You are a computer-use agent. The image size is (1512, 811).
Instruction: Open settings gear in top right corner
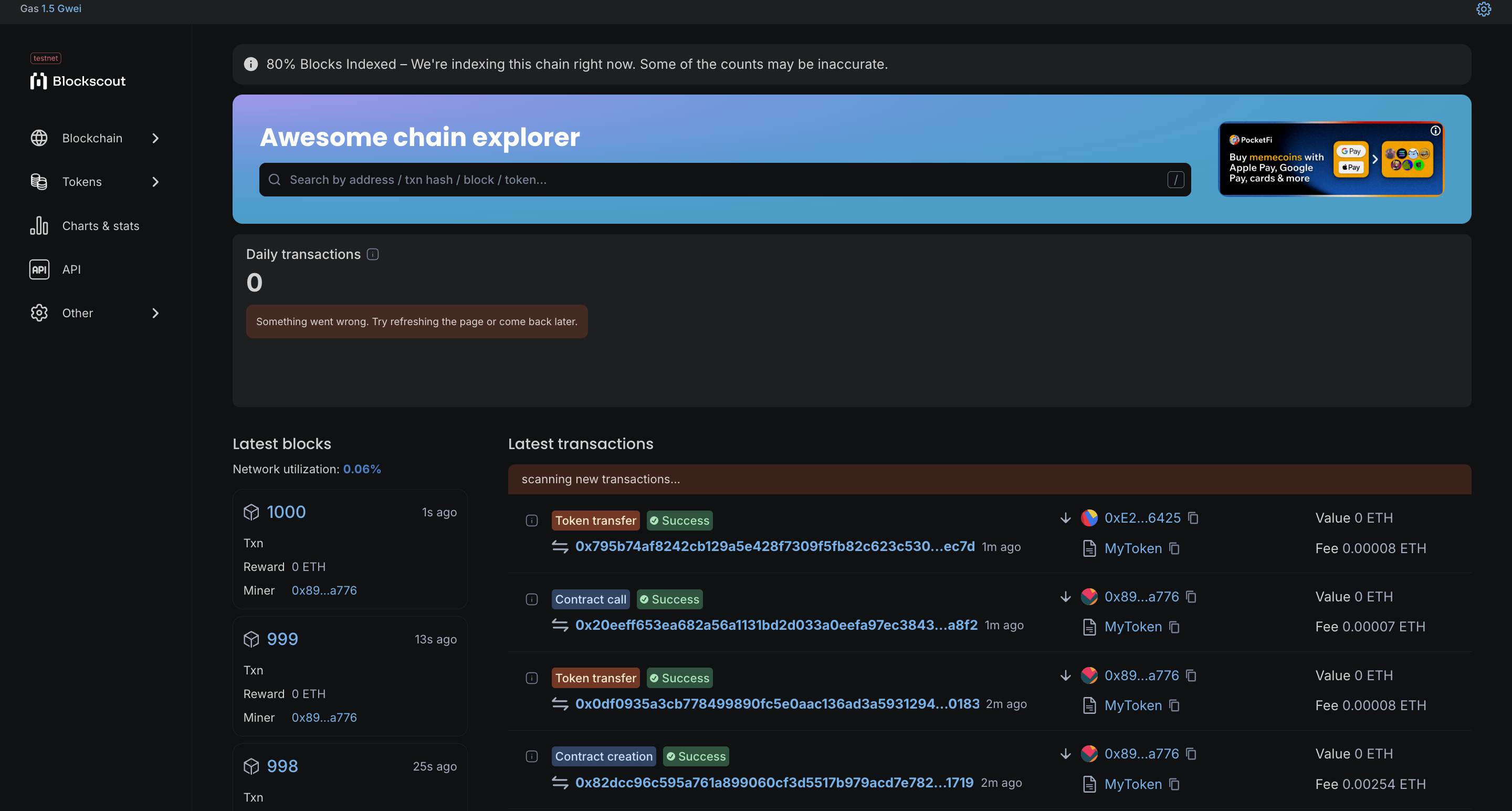(x=1483, y=9)
